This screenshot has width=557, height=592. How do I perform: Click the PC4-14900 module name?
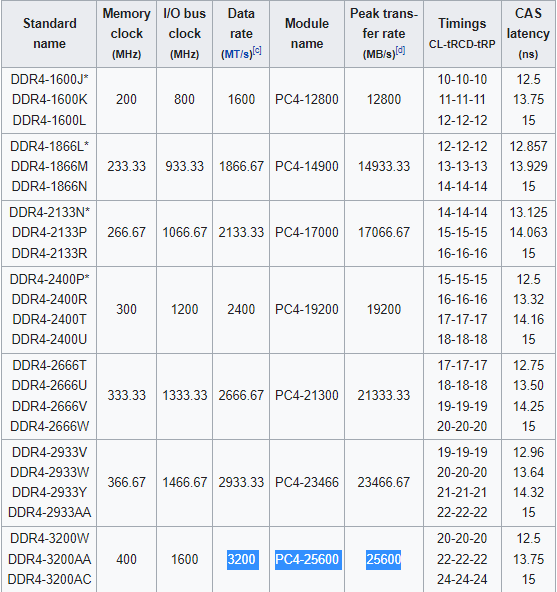(307, 166)
